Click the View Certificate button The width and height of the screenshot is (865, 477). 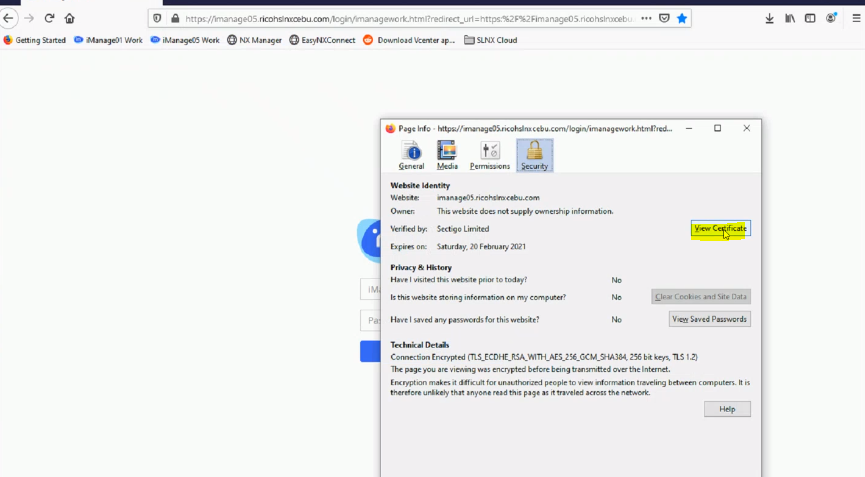click(x=720, y=228)
